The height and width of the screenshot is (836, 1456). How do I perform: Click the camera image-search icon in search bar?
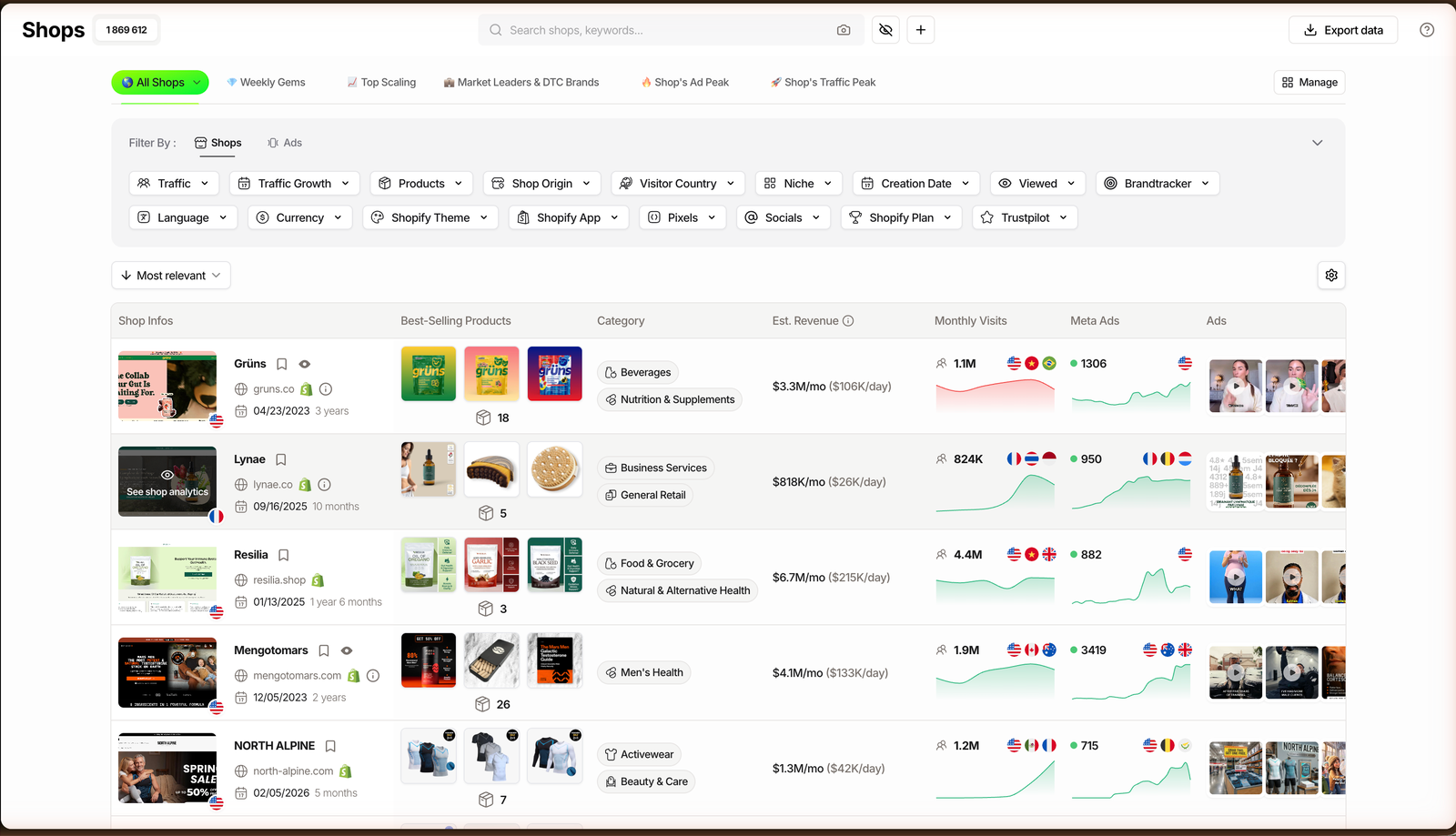[844, 30]
